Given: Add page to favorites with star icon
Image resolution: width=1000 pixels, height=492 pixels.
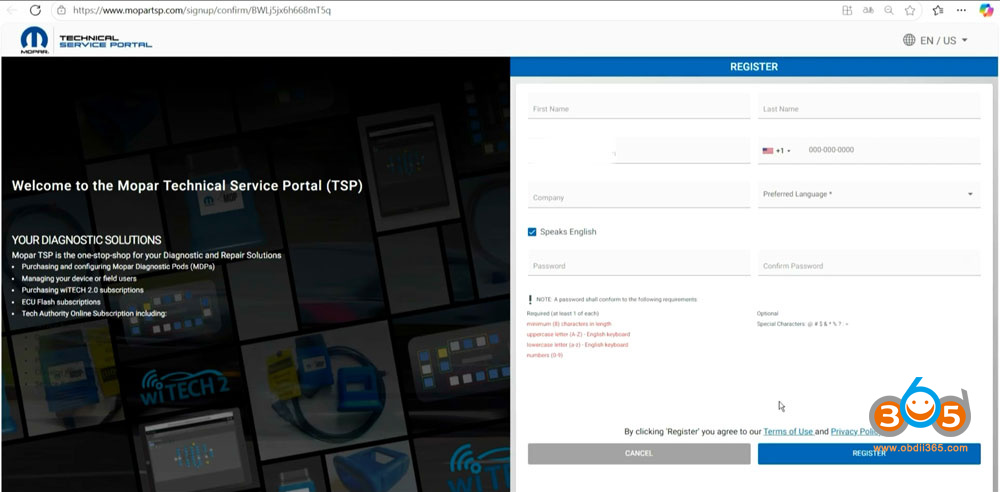Looking at the screenshot, I should tap(909, 10).
